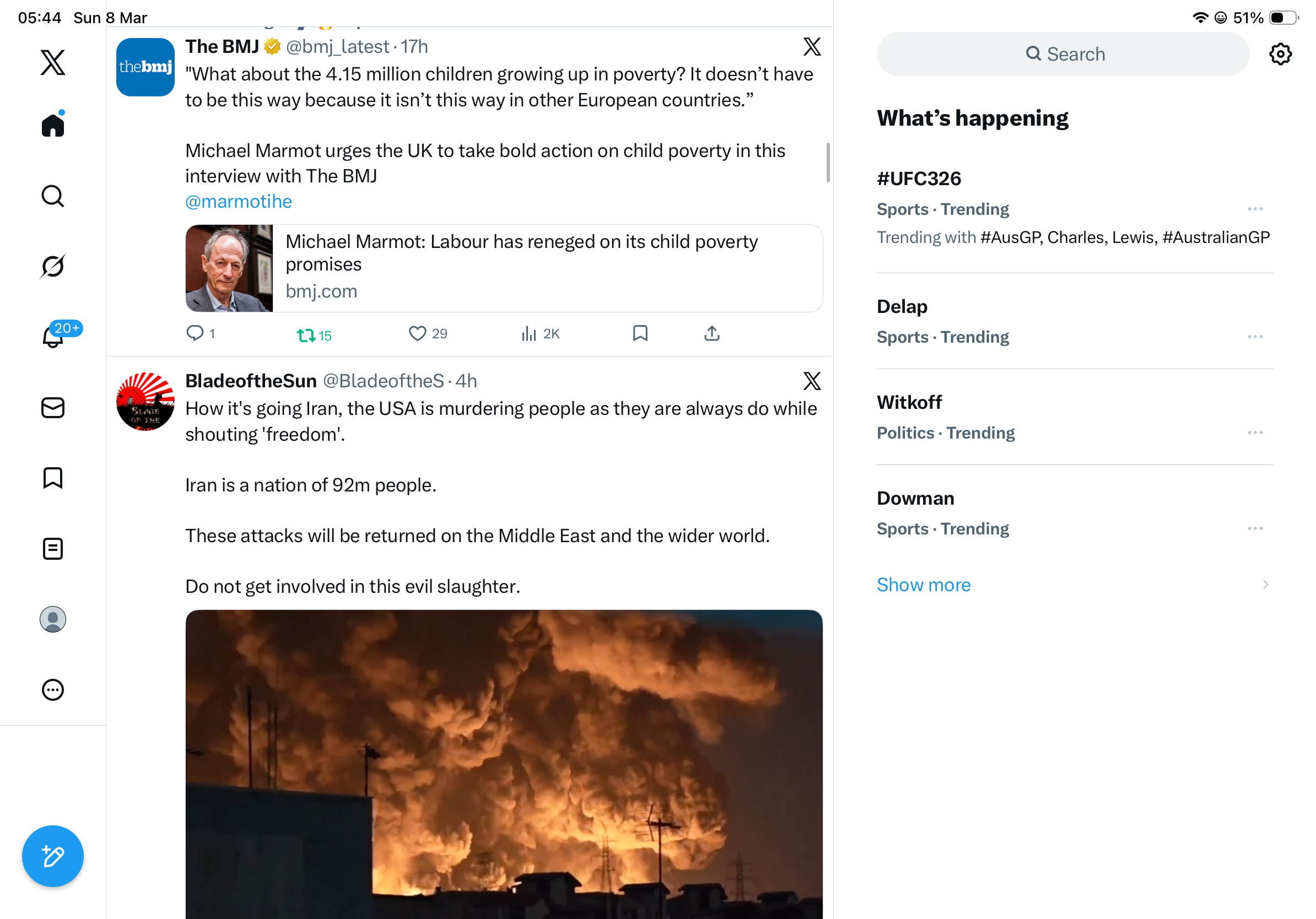Image resolution: width=1316 pixels, height=919 pixels.
Task: Open the Delap trending topic
Action: [1074, 321]
